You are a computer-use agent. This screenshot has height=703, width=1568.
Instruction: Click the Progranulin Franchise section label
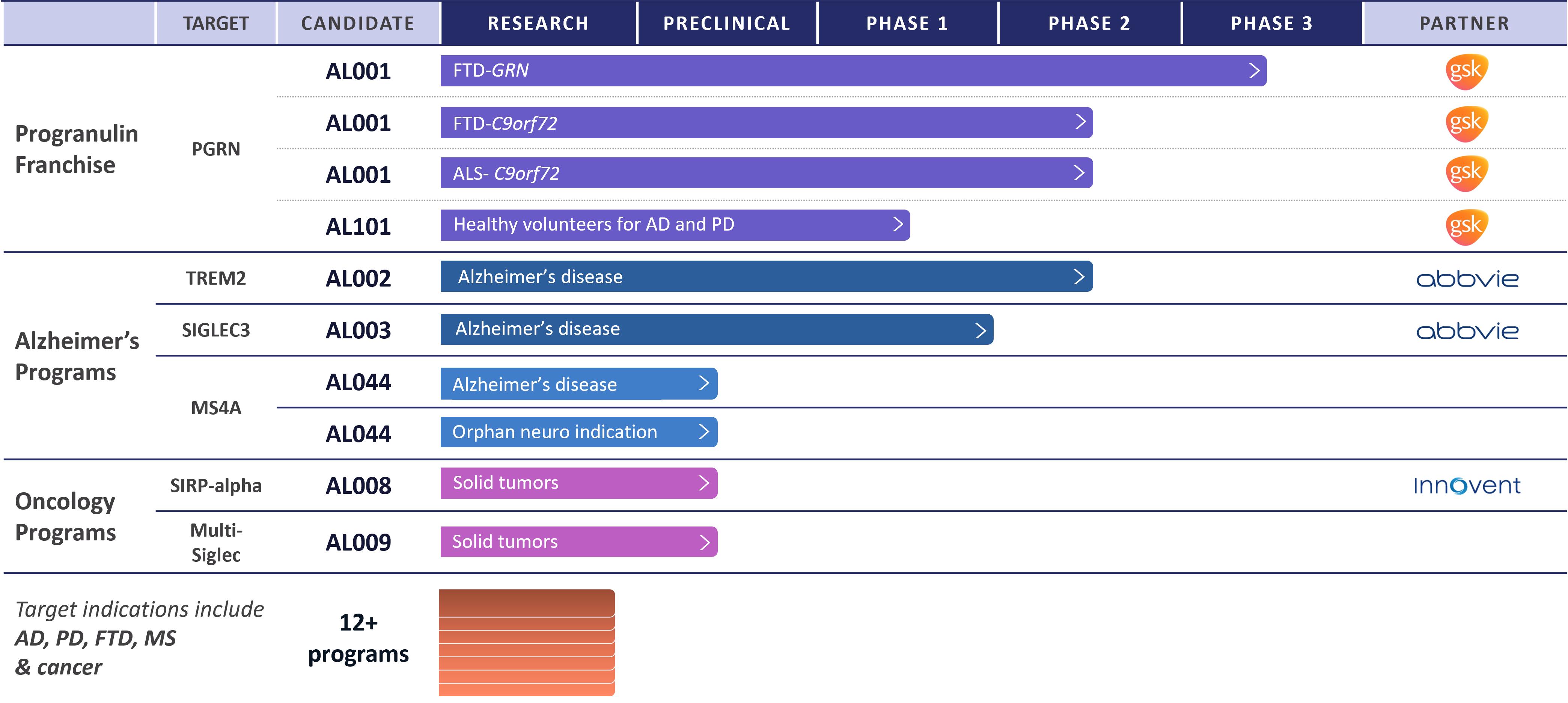tap(77, 149)
